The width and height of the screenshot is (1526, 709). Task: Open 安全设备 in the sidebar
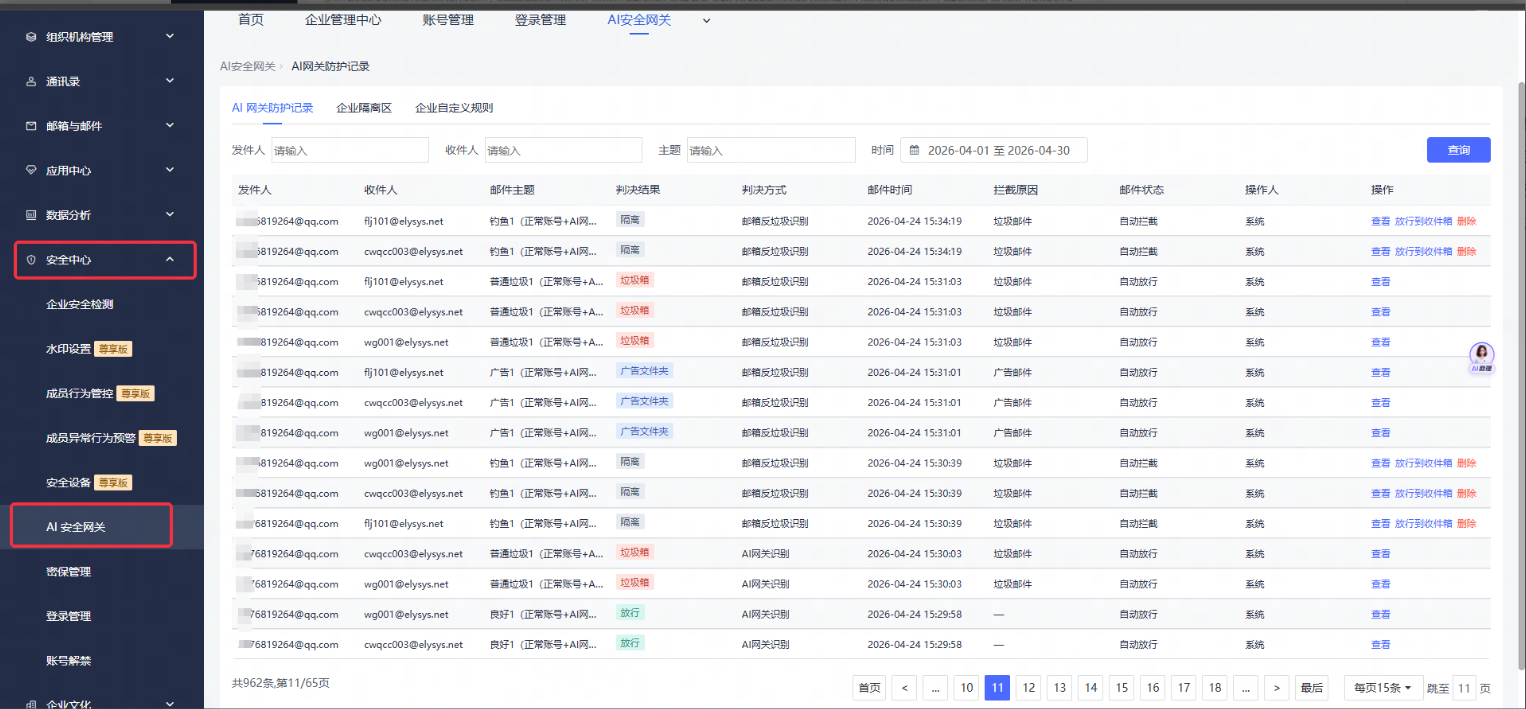coord(68,483)
